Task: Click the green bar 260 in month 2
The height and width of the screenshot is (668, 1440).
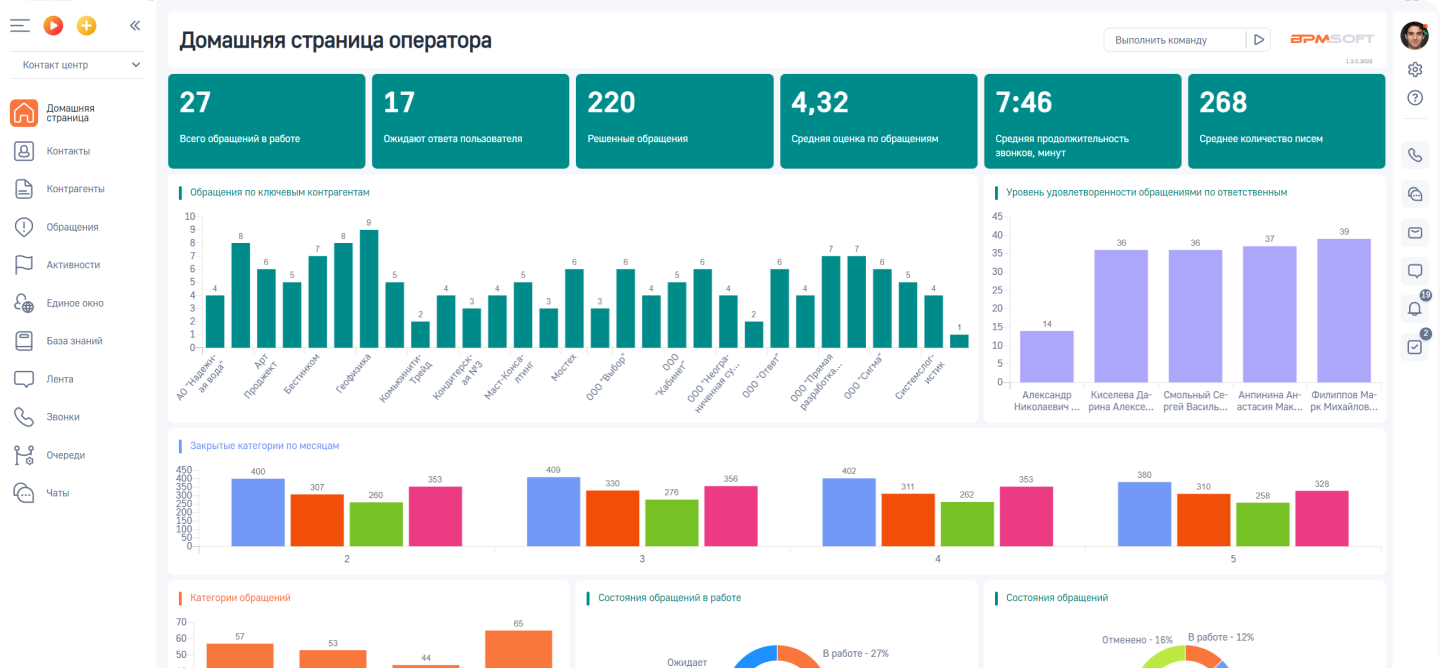Action: point(376,524)
